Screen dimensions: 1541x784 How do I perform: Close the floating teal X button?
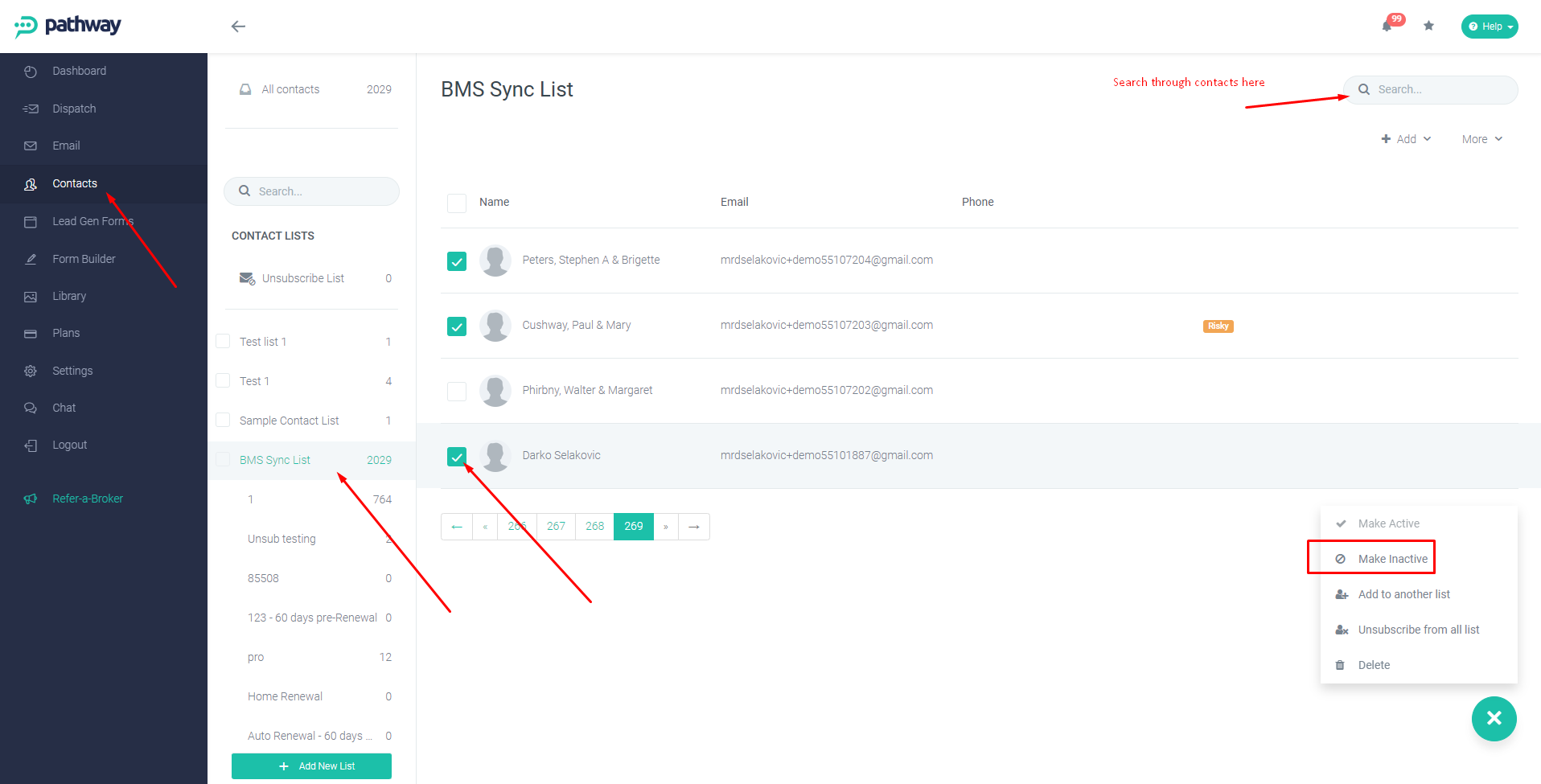click(x=1494, y=718)
